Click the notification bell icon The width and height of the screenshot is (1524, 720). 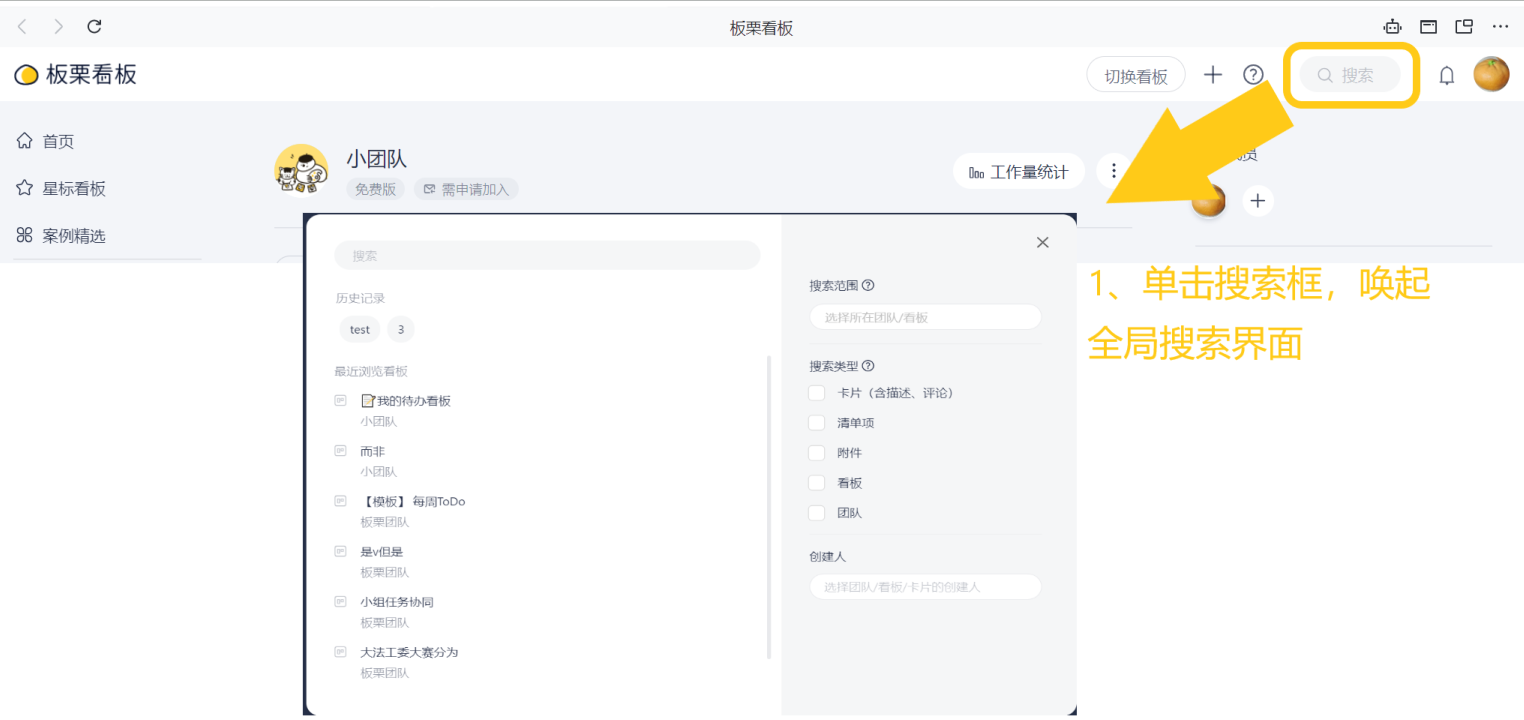click(x=1446, y=76)
